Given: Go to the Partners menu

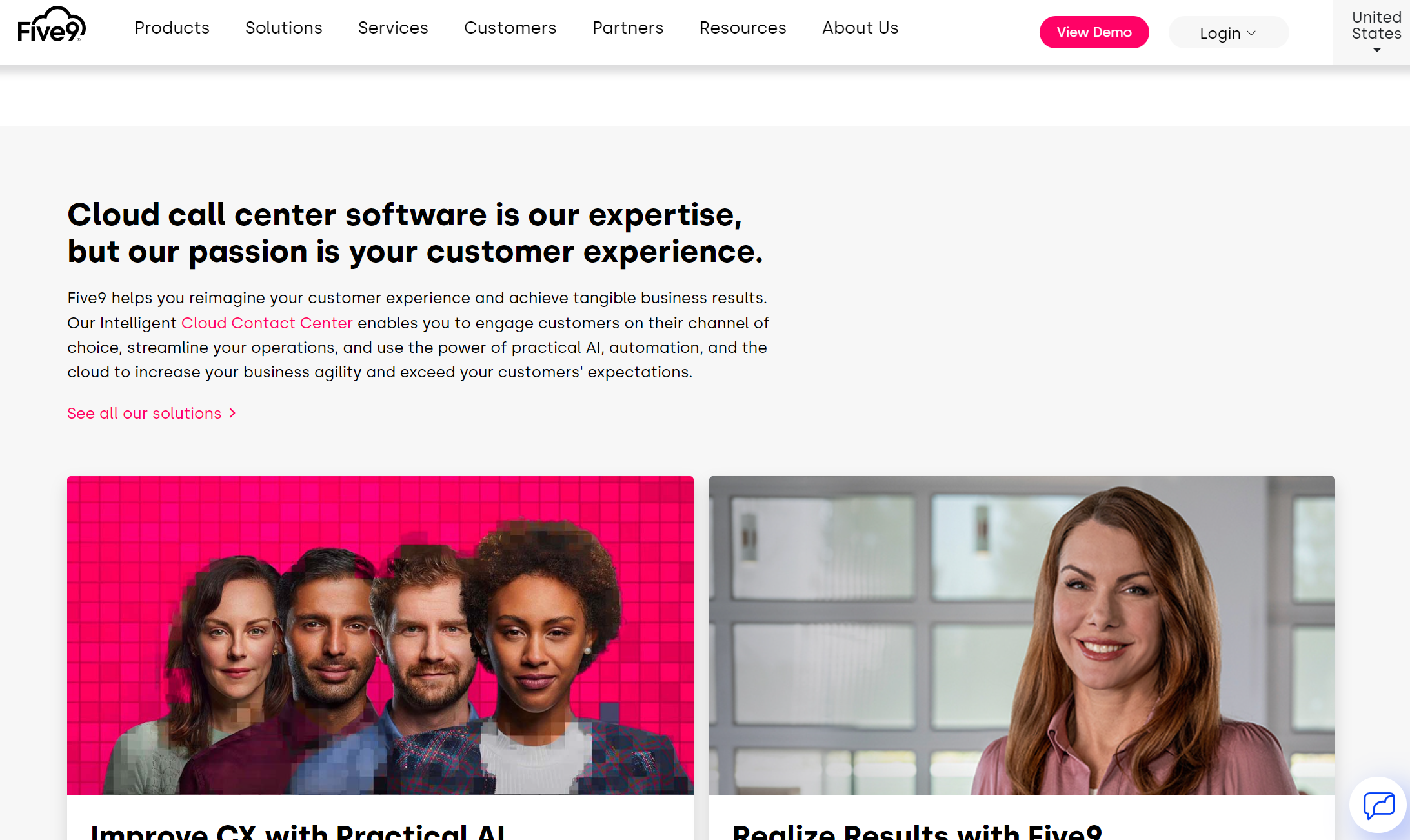Looking at the screenshot, I should pos(628,28).
